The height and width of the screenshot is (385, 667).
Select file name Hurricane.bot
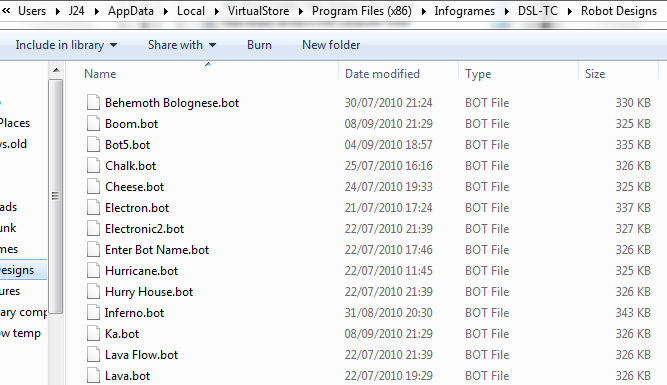coord(142,271)
